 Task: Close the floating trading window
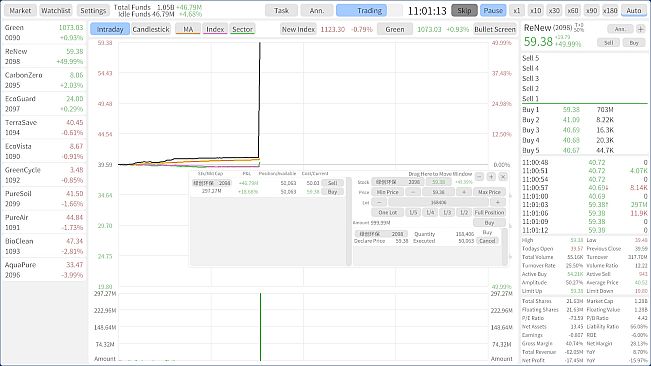point(503,177)
